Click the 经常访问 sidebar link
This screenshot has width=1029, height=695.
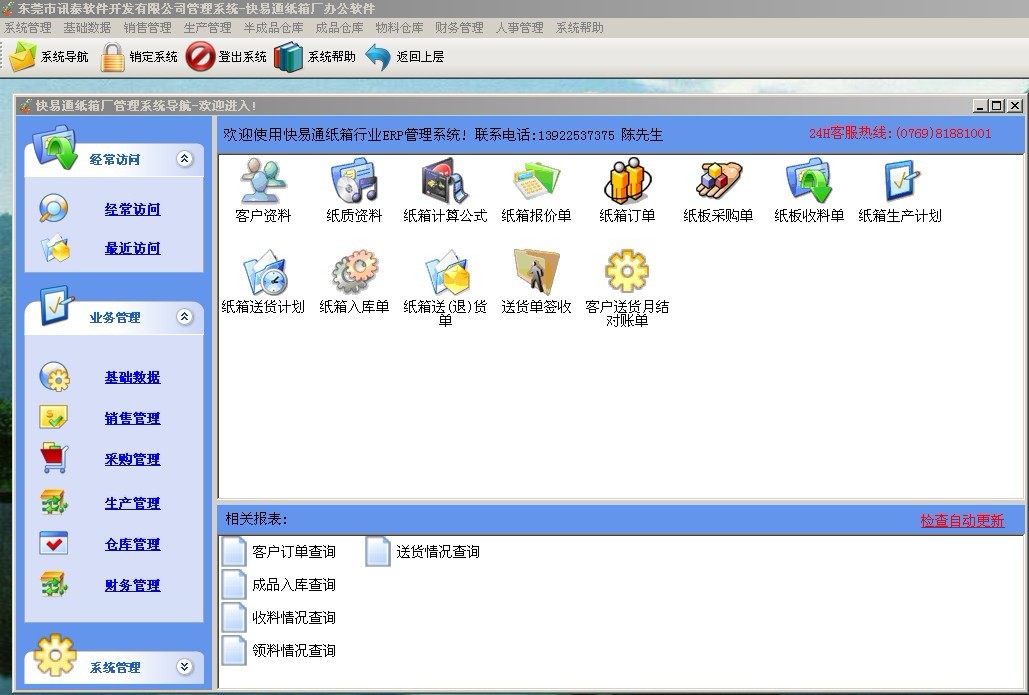133,209
